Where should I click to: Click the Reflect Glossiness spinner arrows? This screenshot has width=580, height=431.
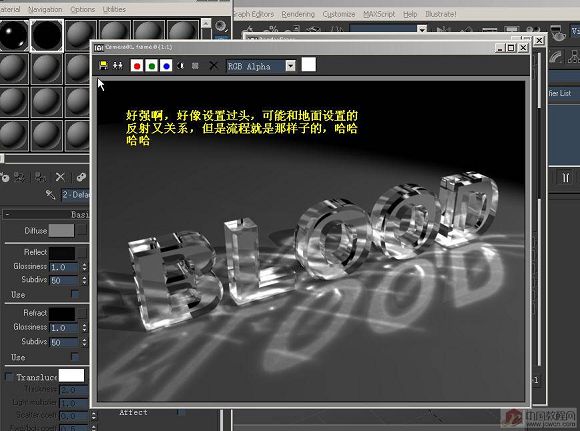tap(84, 267)
